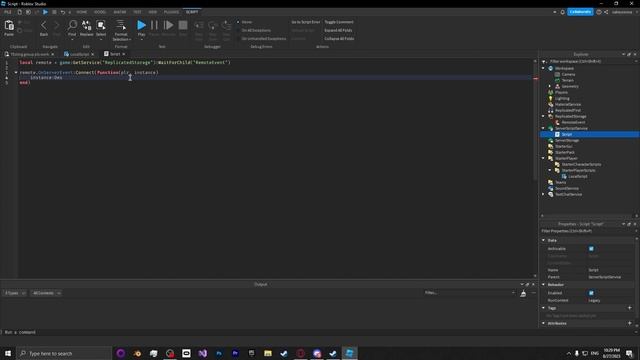Open the Find tool

coord(72,25)
